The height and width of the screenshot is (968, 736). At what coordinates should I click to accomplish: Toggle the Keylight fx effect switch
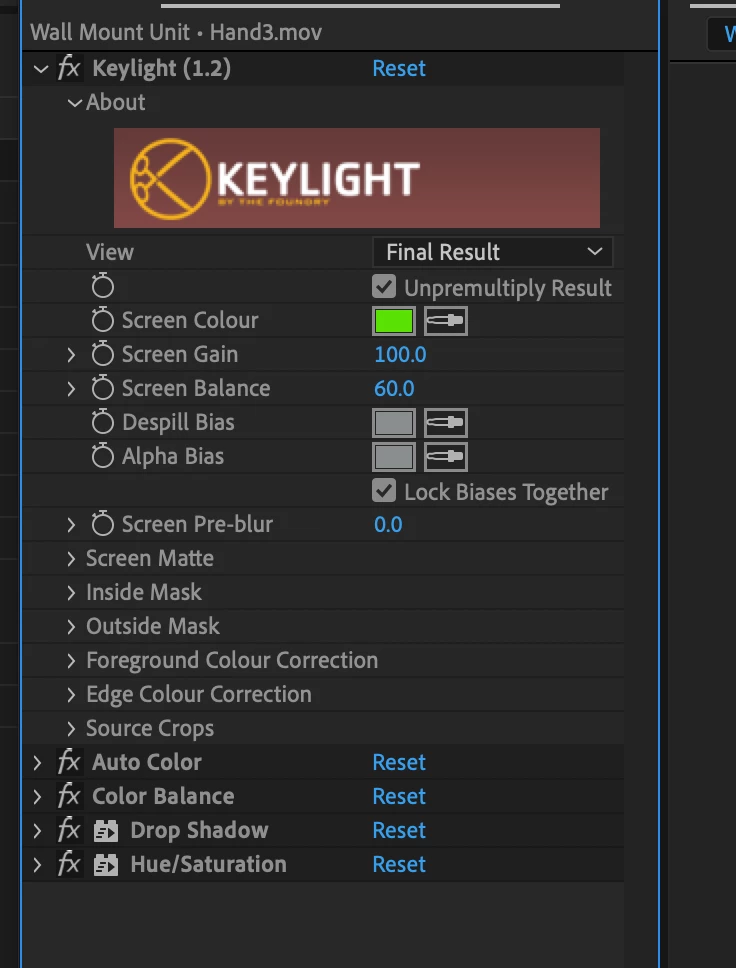(69, 68)
